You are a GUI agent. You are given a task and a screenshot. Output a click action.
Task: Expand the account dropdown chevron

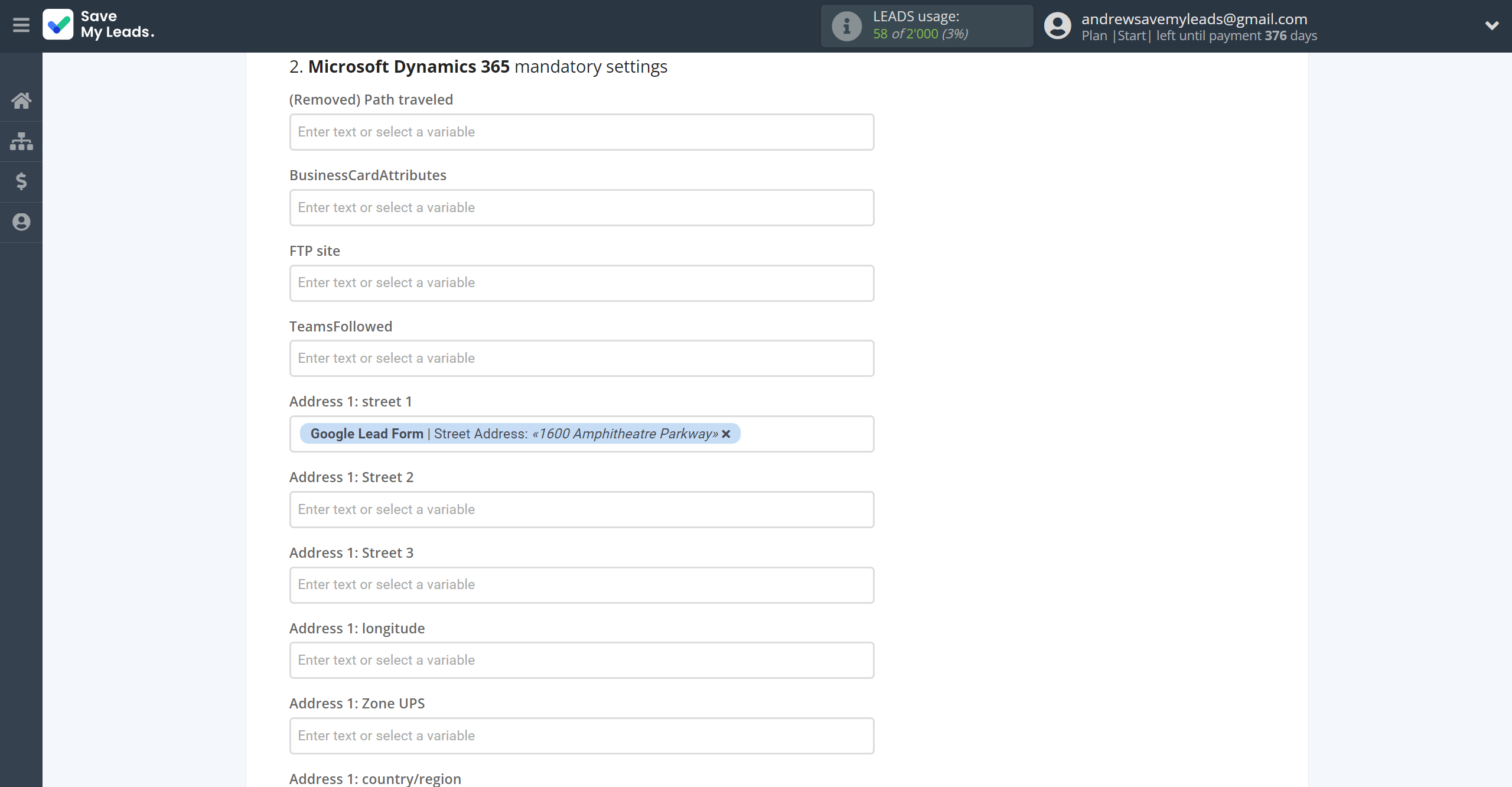[x=1492, y=25]
